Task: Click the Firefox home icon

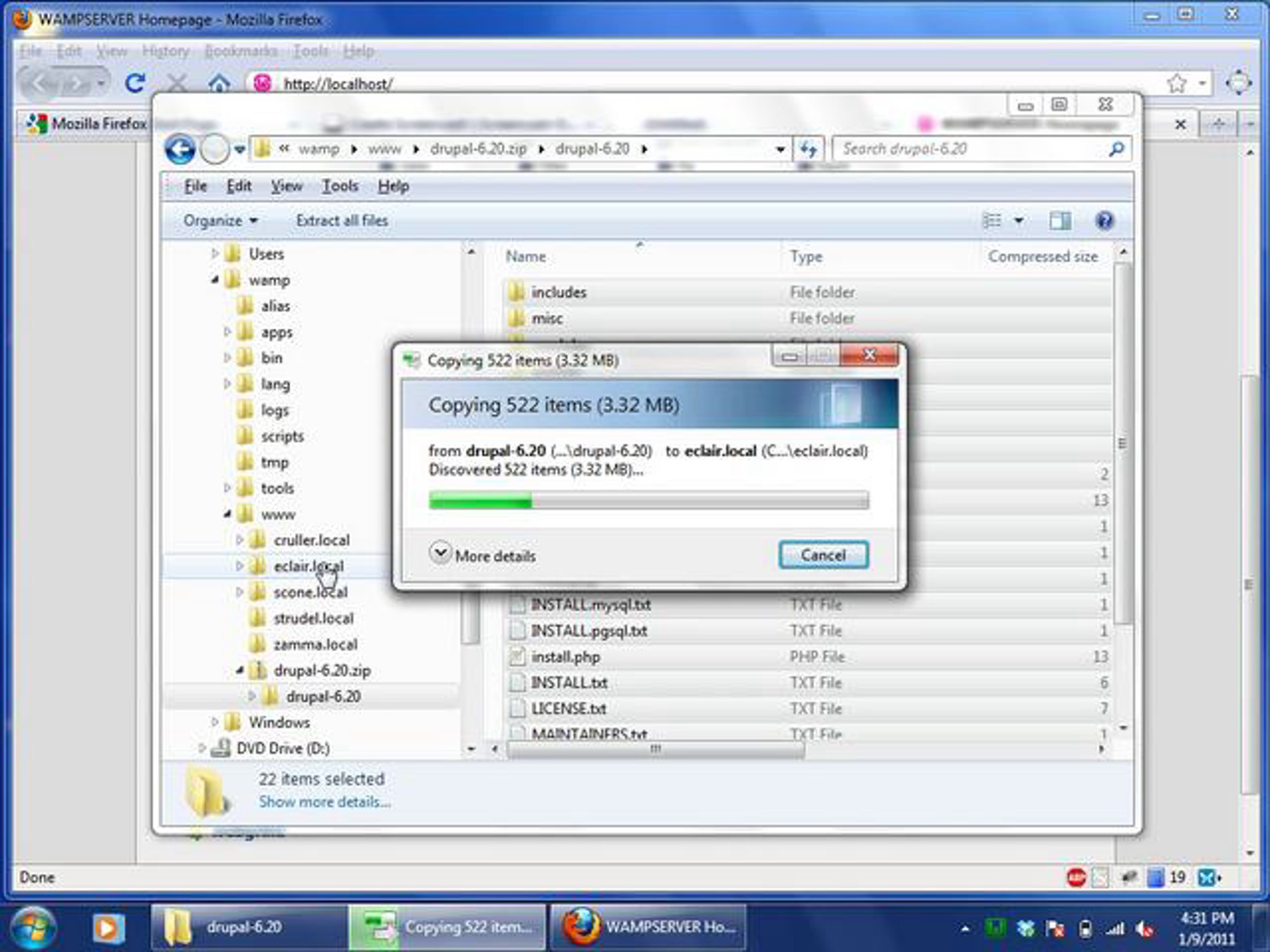Action: [219, 84]
